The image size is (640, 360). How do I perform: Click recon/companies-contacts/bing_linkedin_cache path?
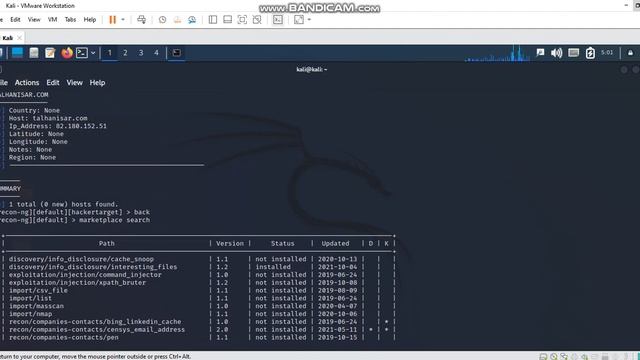(95, 322)
